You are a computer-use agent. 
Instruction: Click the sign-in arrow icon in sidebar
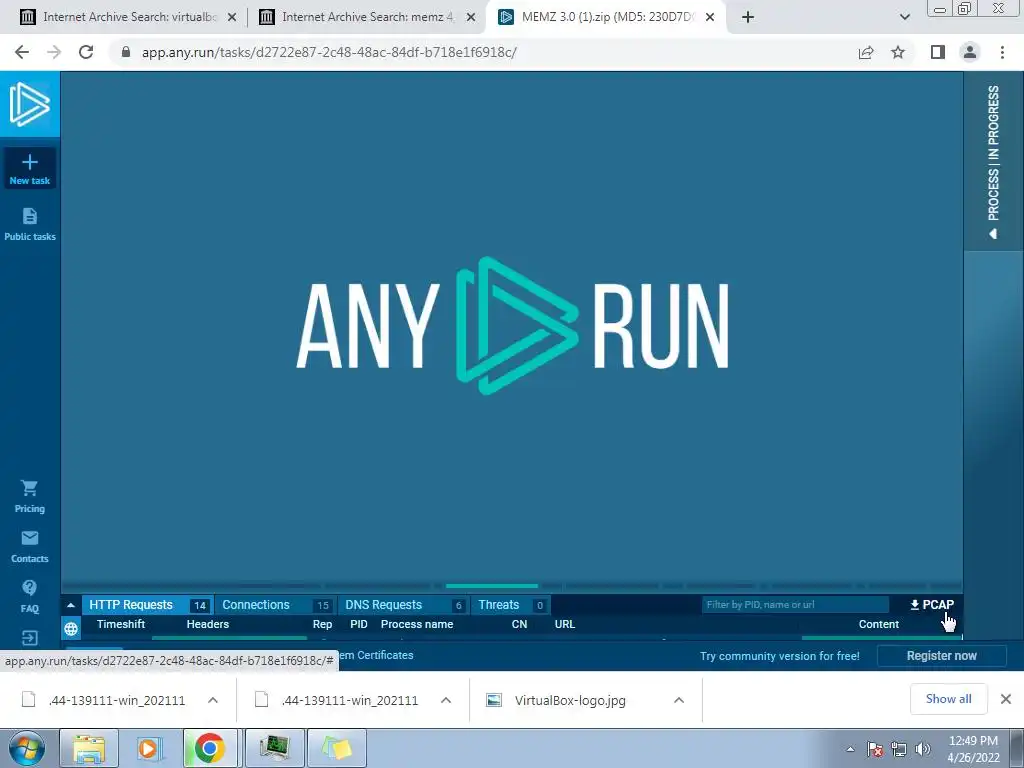[29, 637]
